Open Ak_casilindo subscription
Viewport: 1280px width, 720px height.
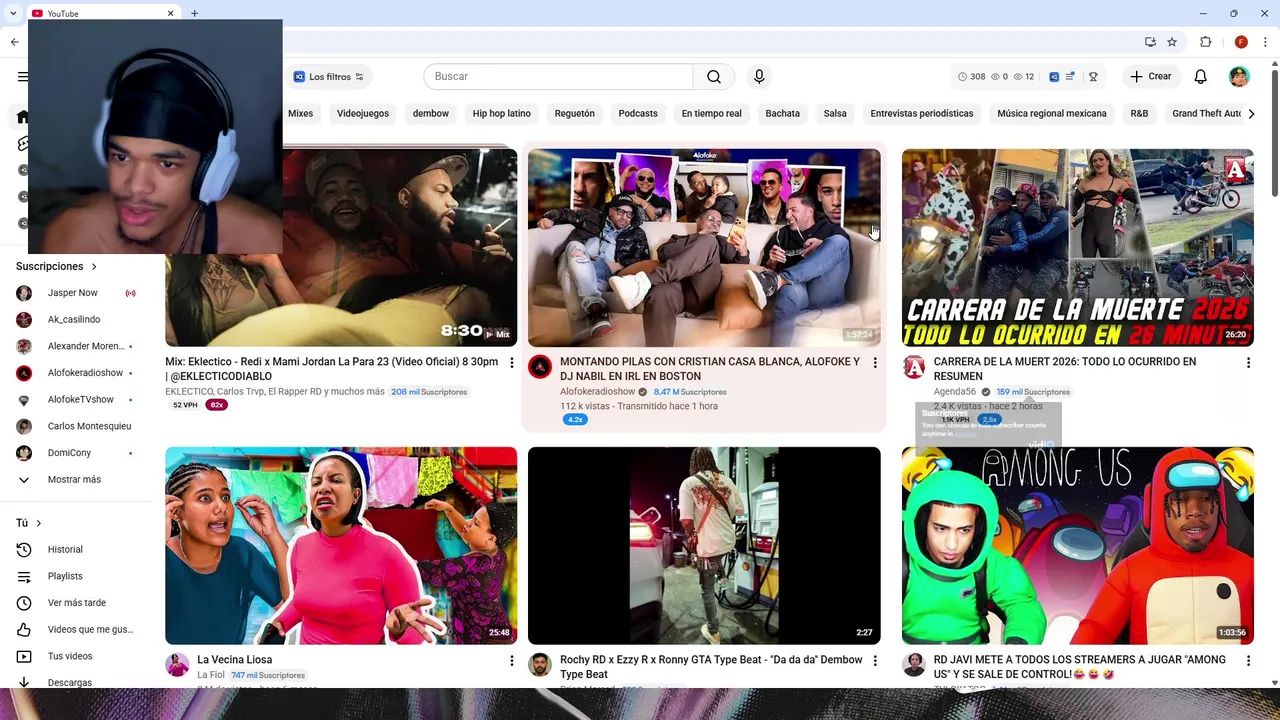tap(75, 320)
